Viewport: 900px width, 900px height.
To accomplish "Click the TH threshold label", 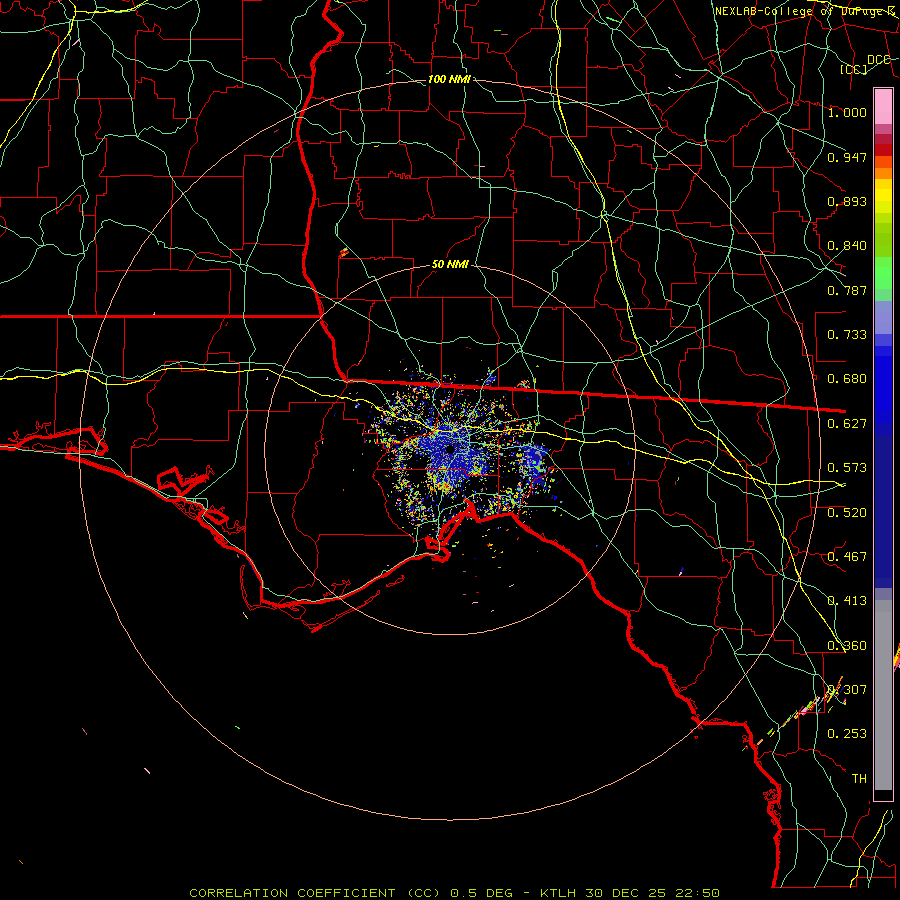I will (x=859, y=779).
